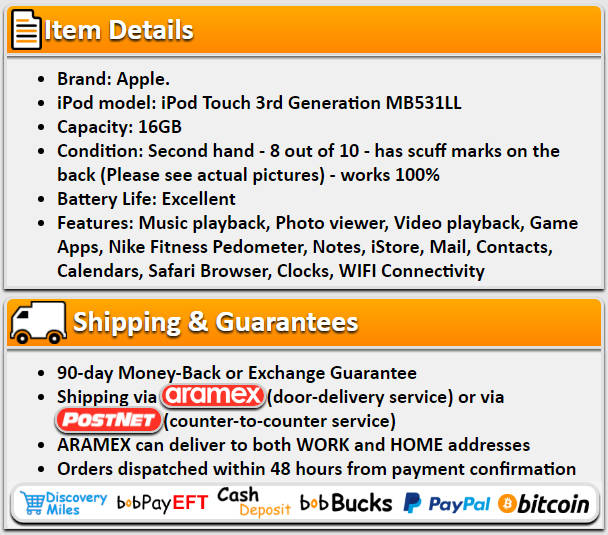Click the Condition: Second hand text
This screenshot has width=608, height=535.
155,151
